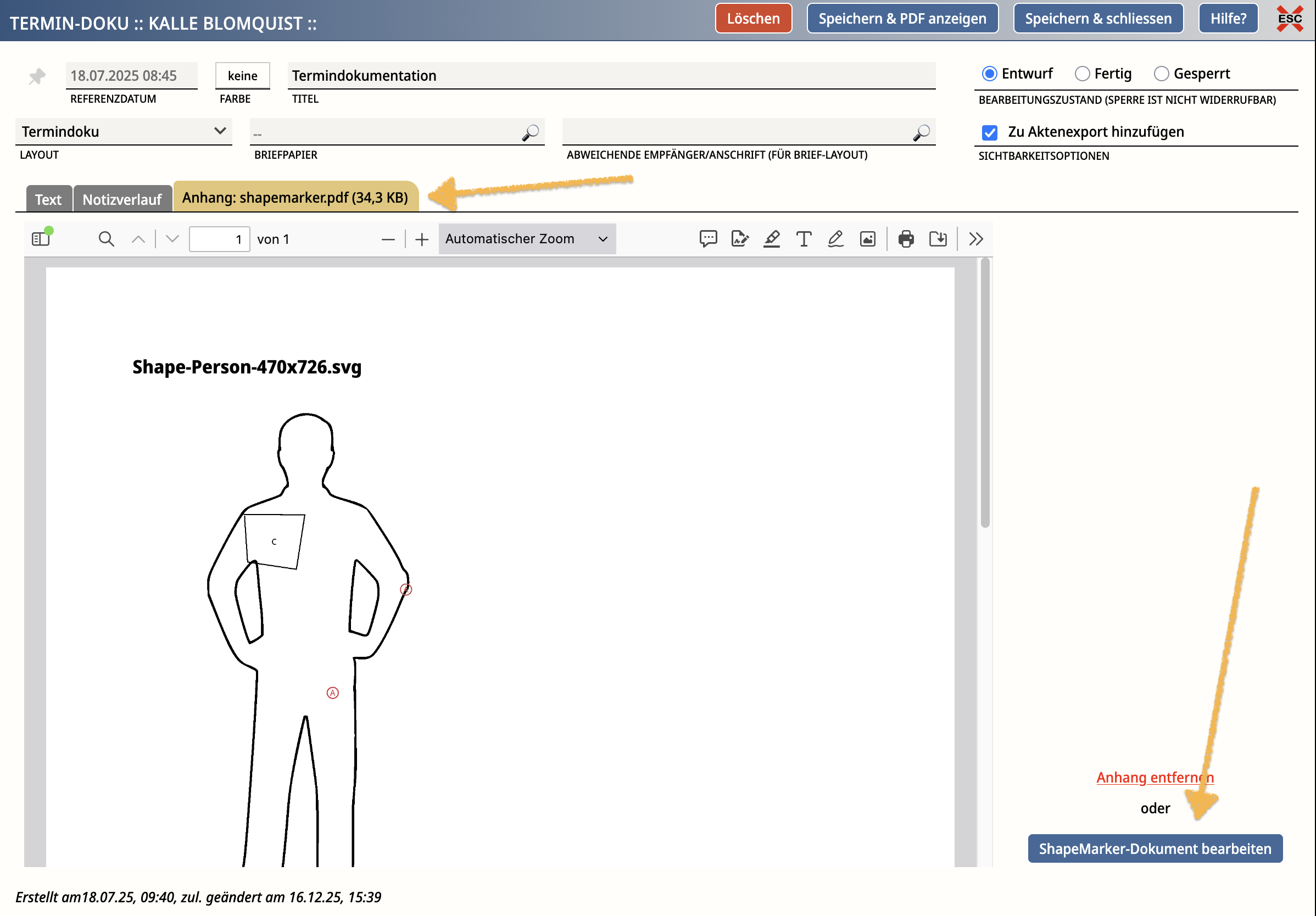Switch to the Notizverlauf tab
The height and width of the screenshot is (916, 1316).
122,199
